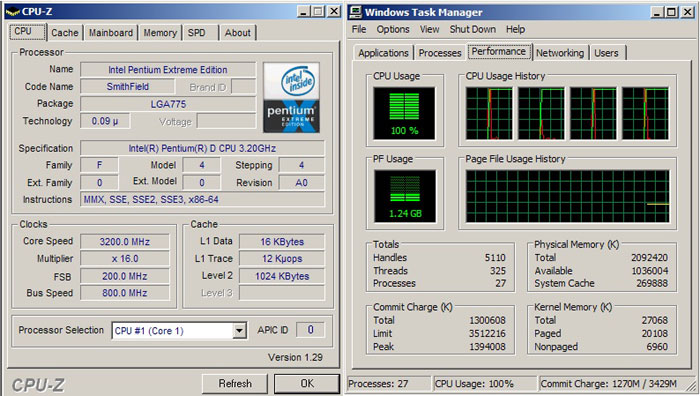Open the File menu in Task Manager
Image resolution: width=700 pixels, height=396 pixels.
click(x=358, y=29)
